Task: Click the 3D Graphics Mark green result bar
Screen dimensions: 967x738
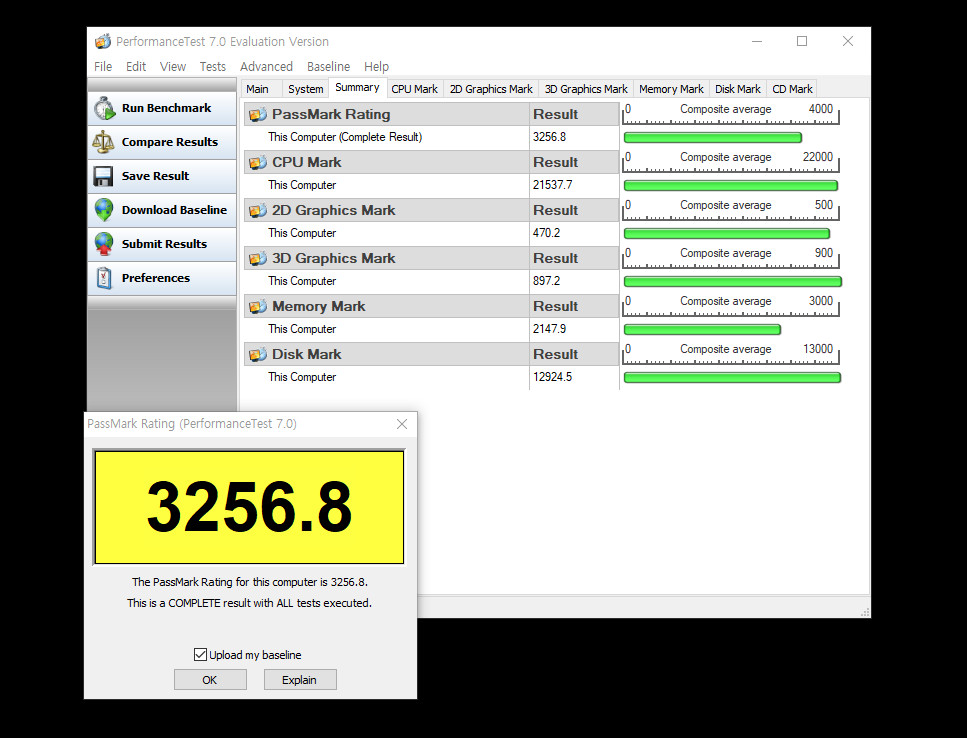Action: (x=733, y=282)
